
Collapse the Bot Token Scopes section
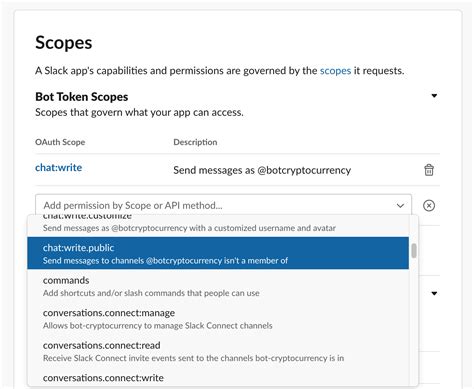pos(434,96)
